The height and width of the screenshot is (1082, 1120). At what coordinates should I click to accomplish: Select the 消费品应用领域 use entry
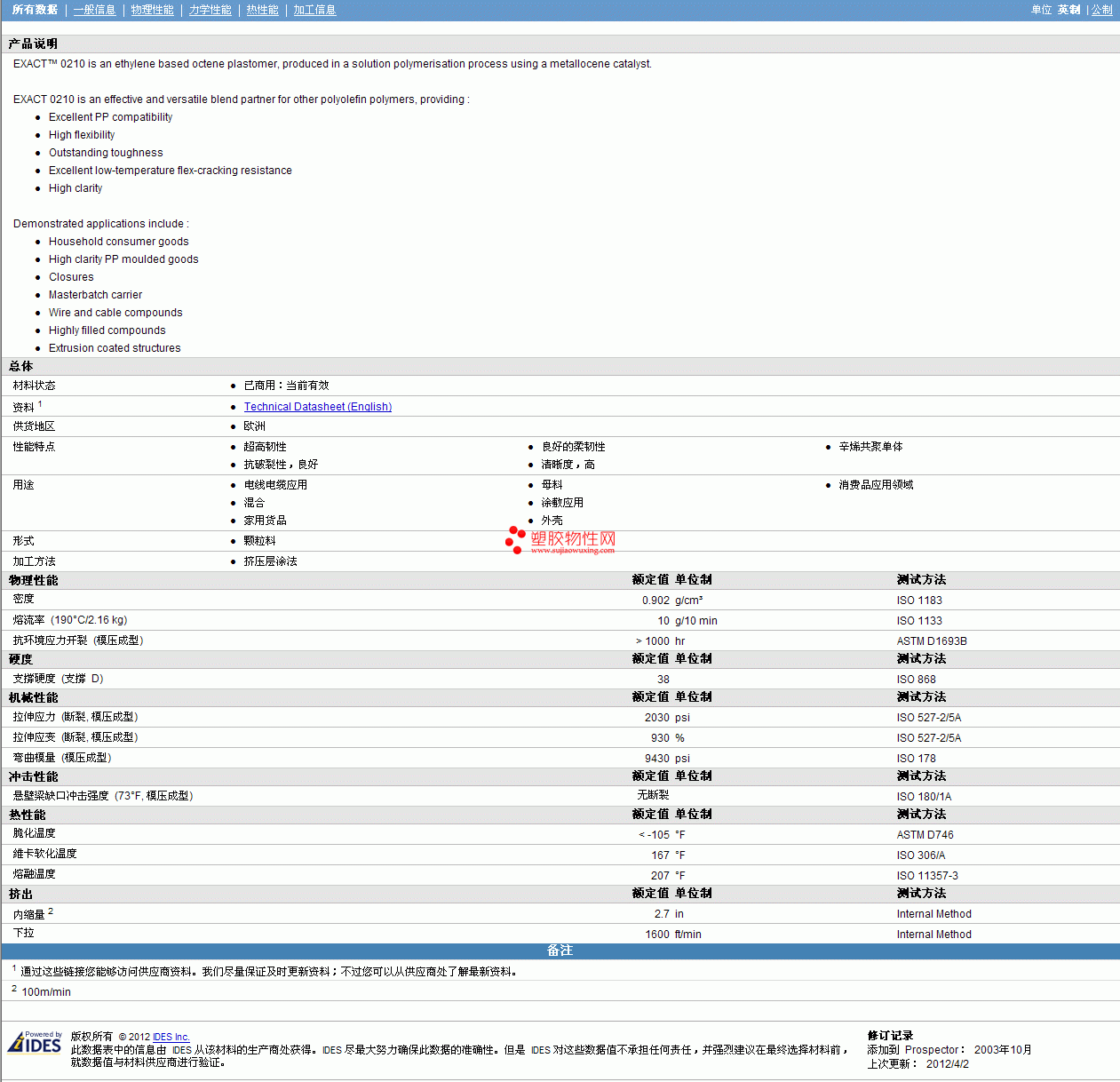[876, 485]
